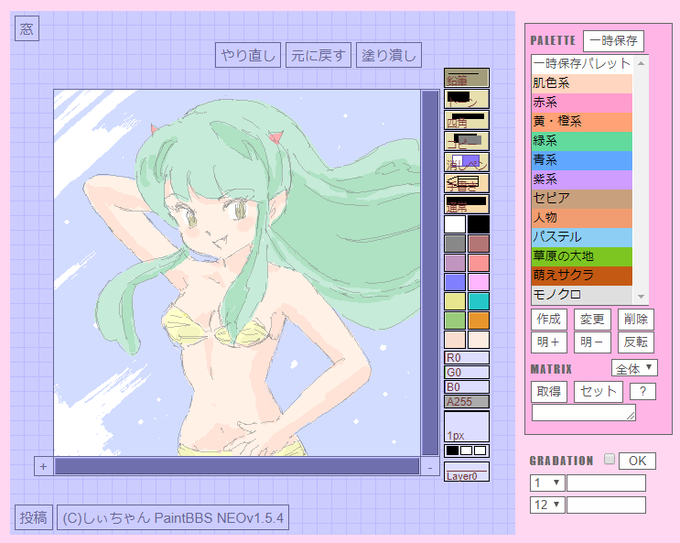Select 緑系 green palette entry

point(582,141)
